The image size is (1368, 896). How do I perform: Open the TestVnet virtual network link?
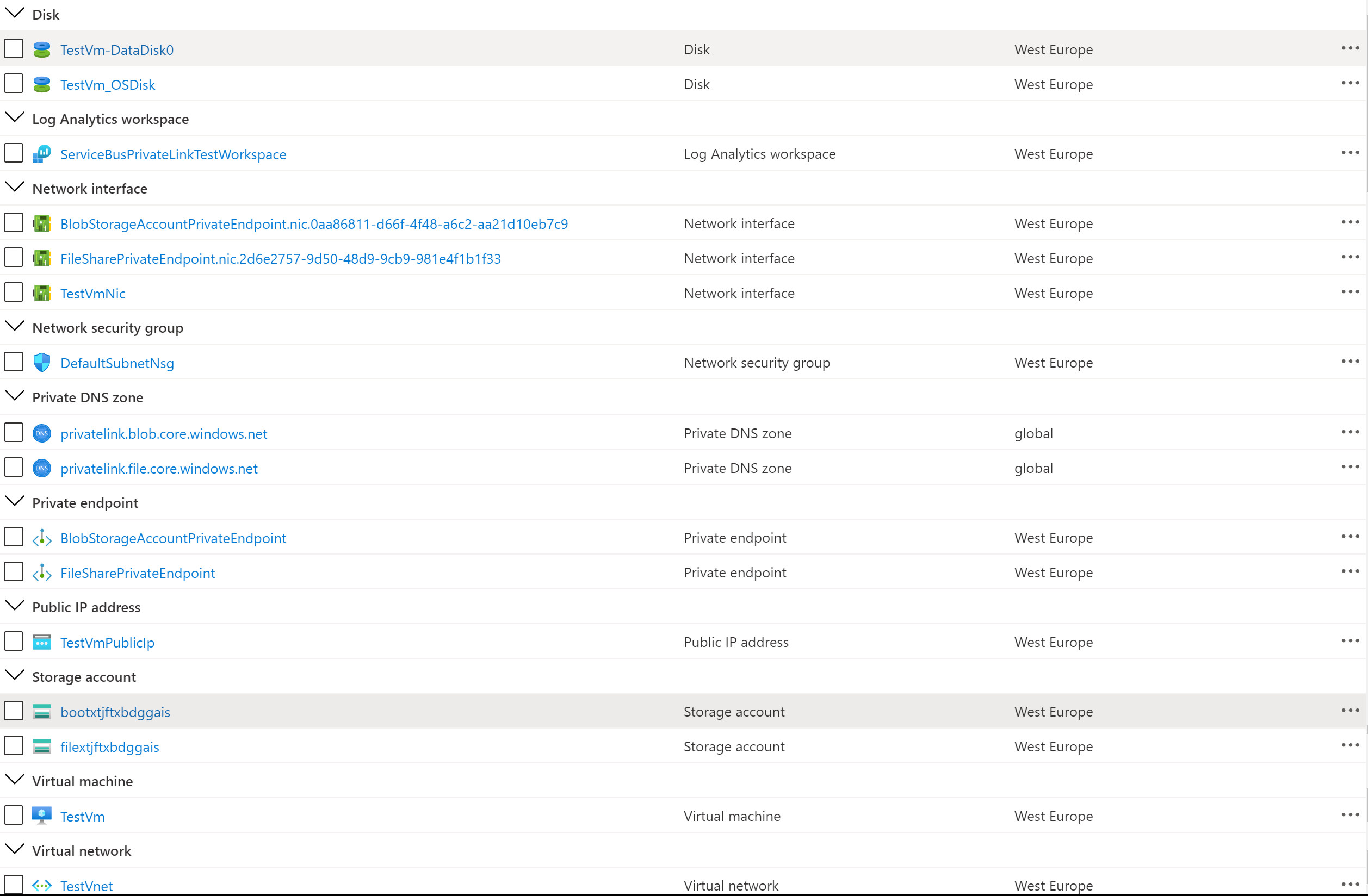point(86,886)
